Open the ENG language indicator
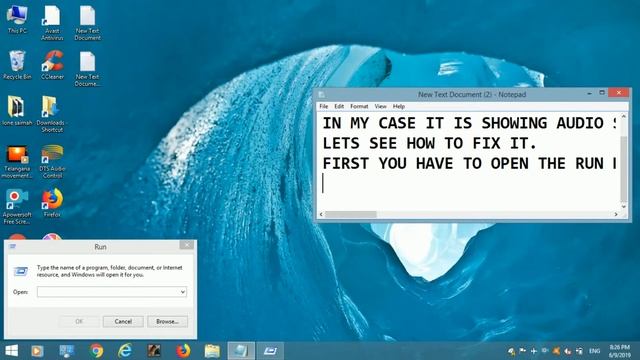This screenshot has height=360, width=640. coord(595,351)
